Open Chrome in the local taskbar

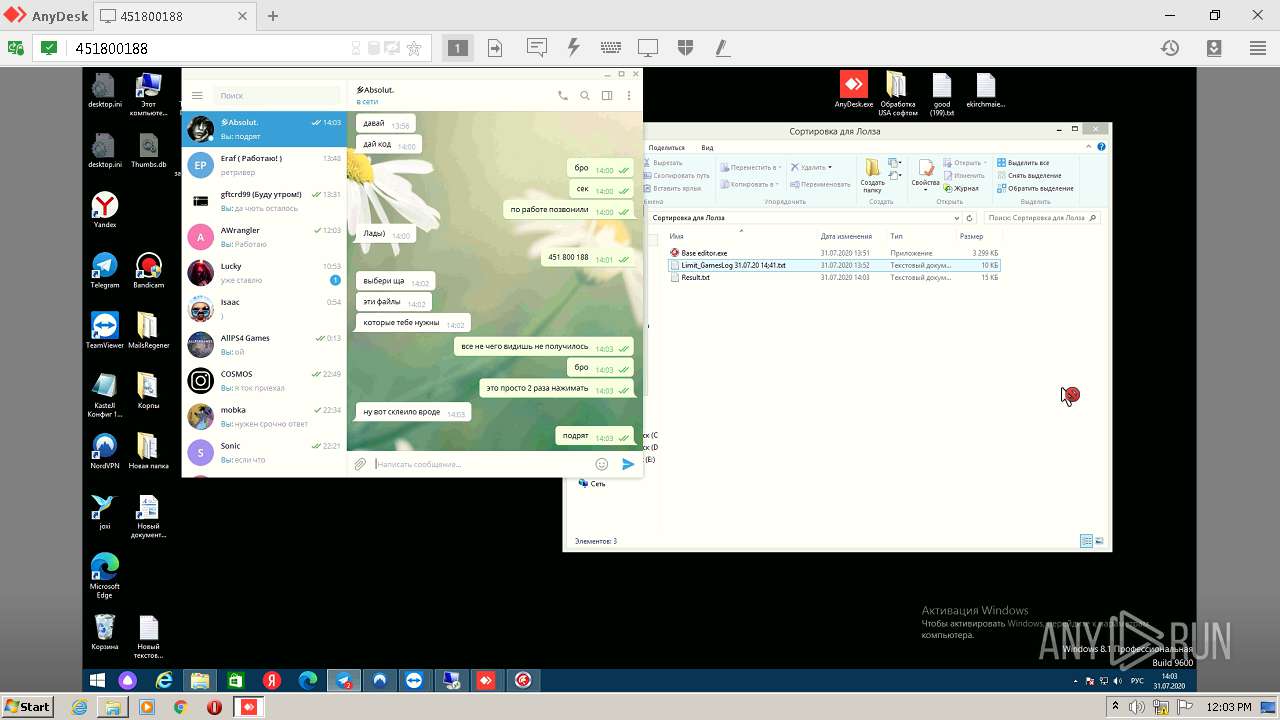(180, 707)
